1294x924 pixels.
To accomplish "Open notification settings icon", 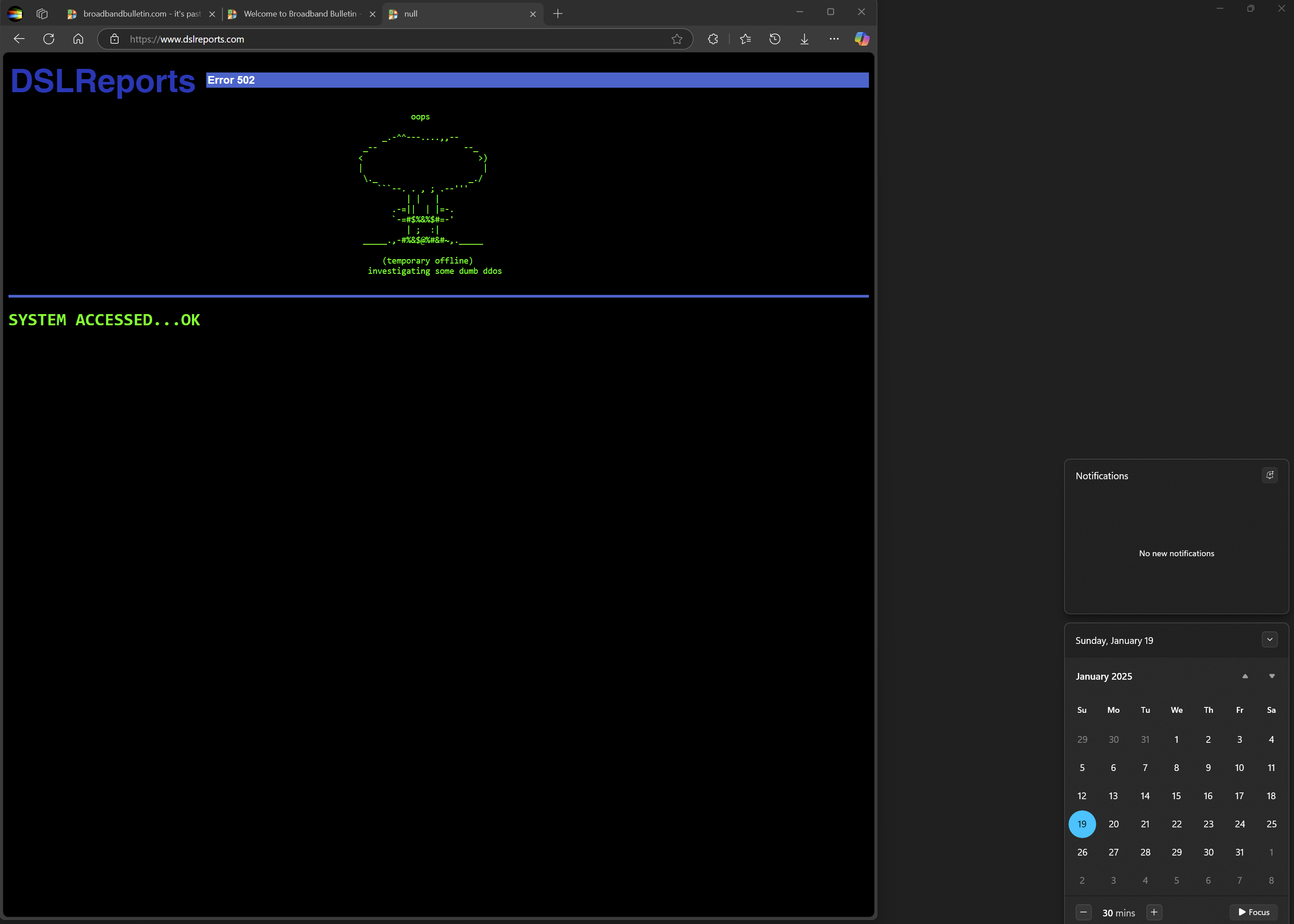I will click(1269, 475).
